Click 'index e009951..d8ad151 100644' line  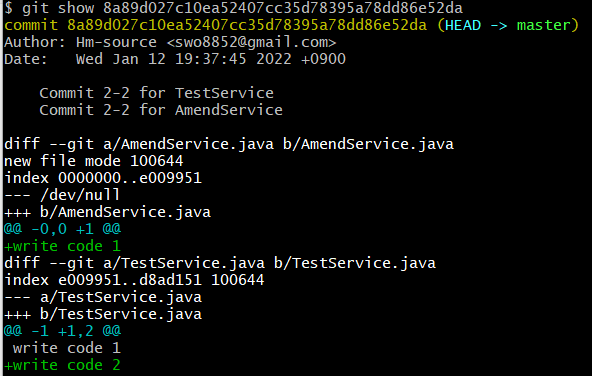coord(134,280)
